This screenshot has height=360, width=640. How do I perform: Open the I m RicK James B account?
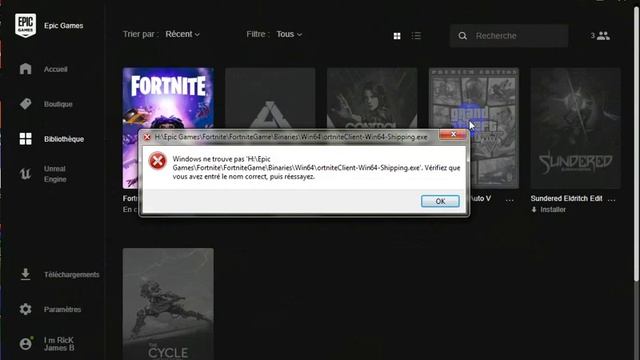(x=59, y=344)
